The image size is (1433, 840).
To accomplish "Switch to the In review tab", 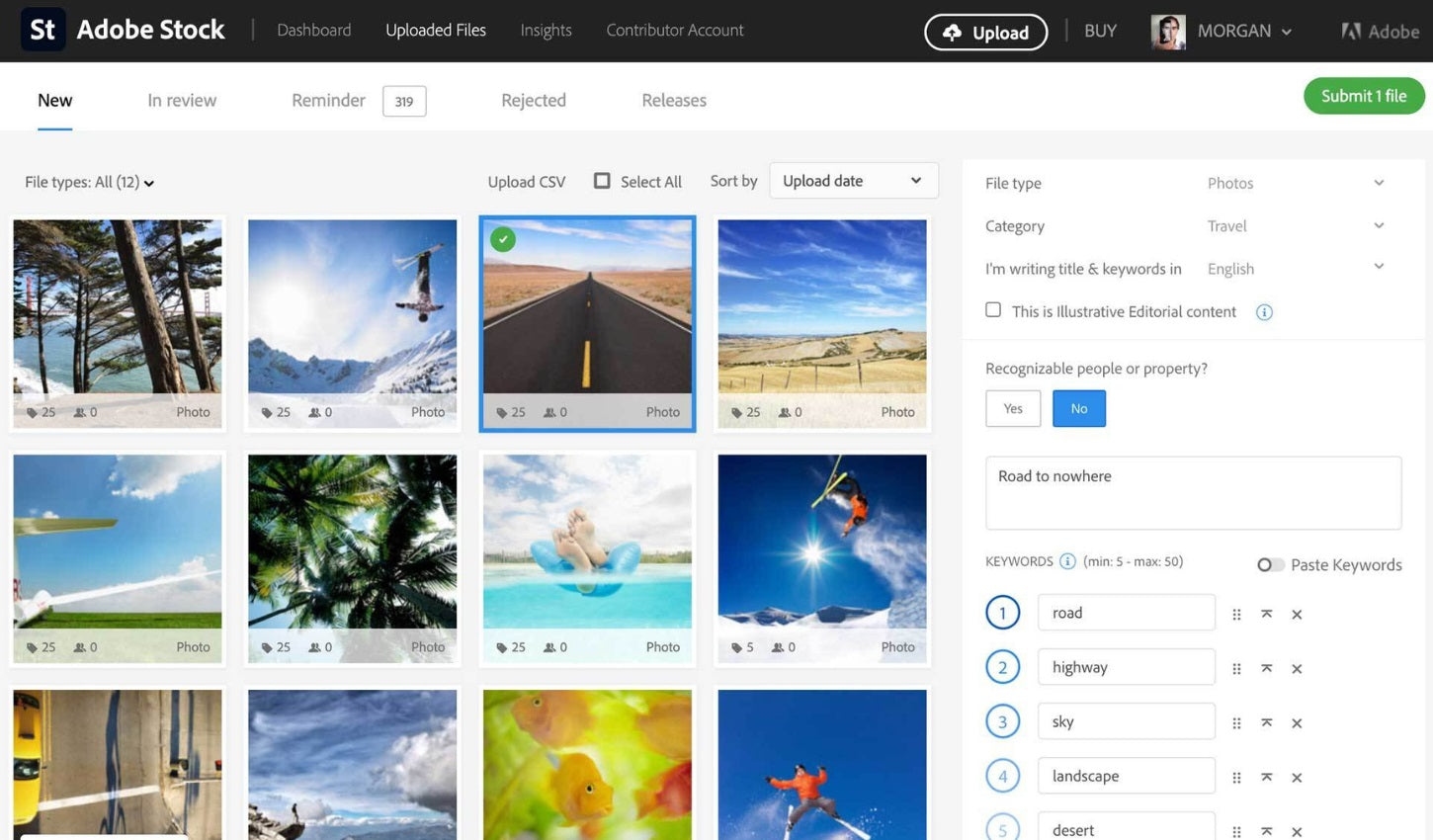I will 182,100.
